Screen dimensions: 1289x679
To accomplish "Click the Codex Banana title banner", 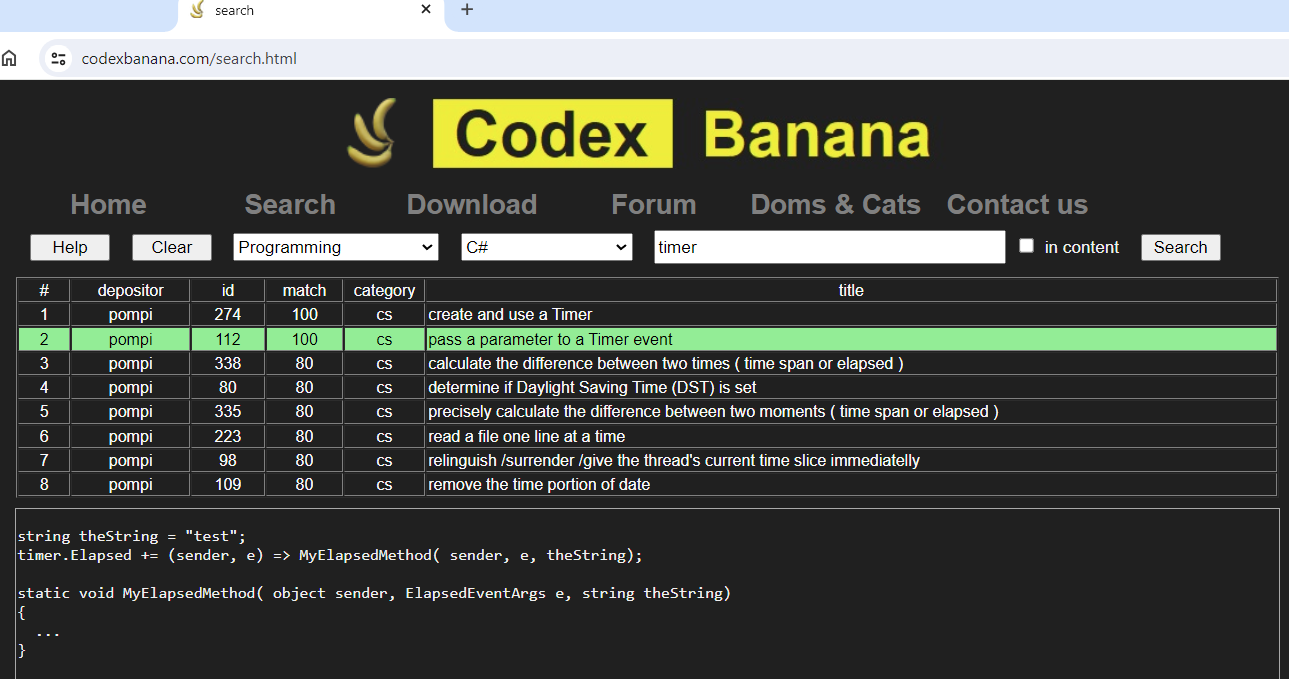I will point(682,134).
